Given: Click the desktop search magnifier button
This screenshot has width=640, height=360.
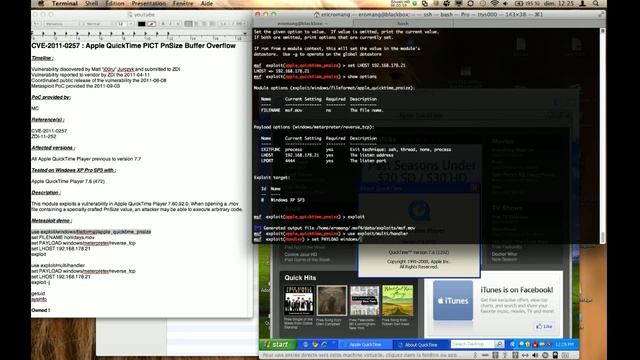Looking at the screenshot, I should 499,344.
